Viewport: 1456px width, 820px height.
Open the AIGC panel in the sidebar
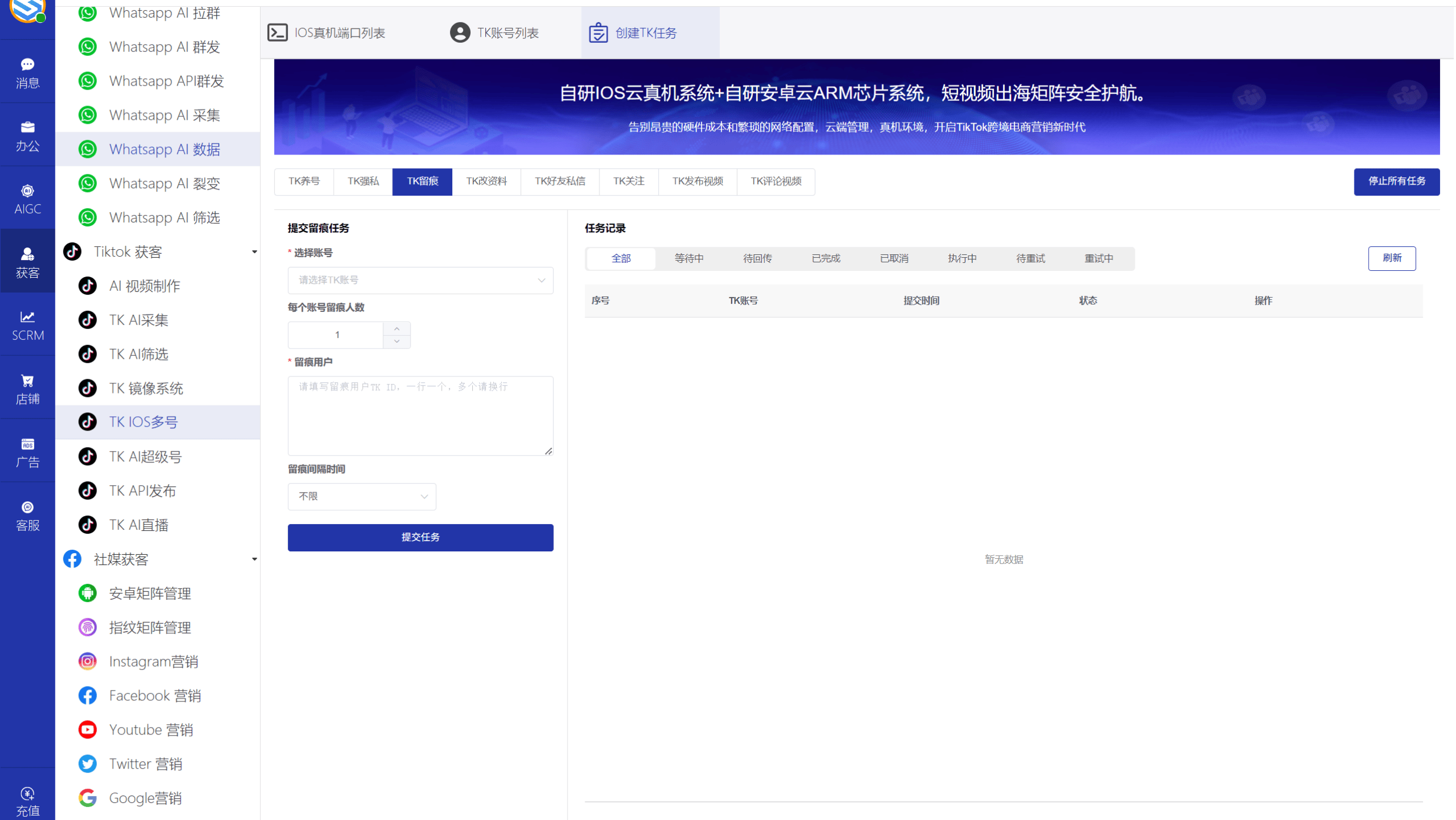tap(27, 197)
